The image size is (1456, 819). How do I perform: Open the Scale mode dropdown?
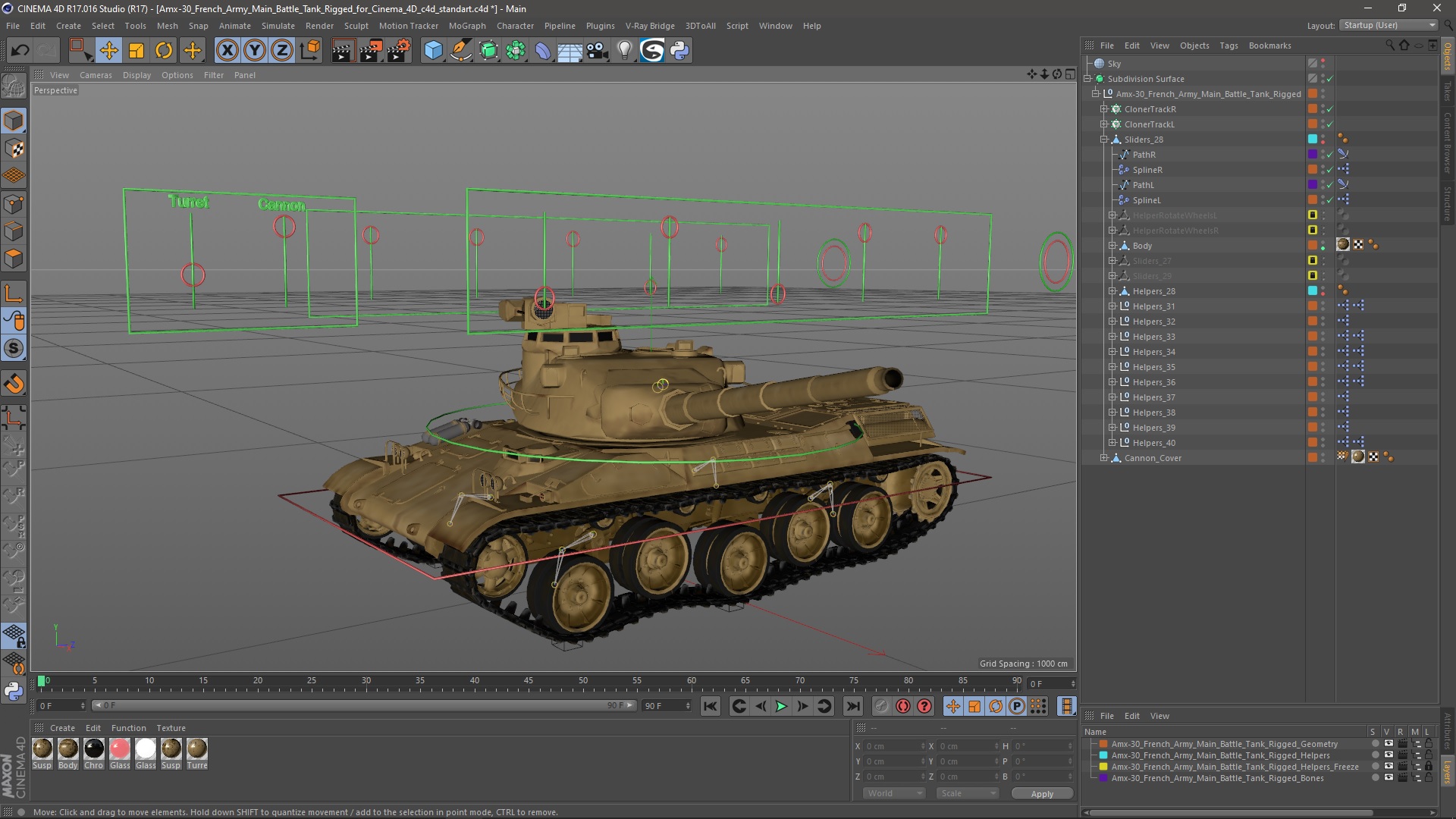point(967,793)
